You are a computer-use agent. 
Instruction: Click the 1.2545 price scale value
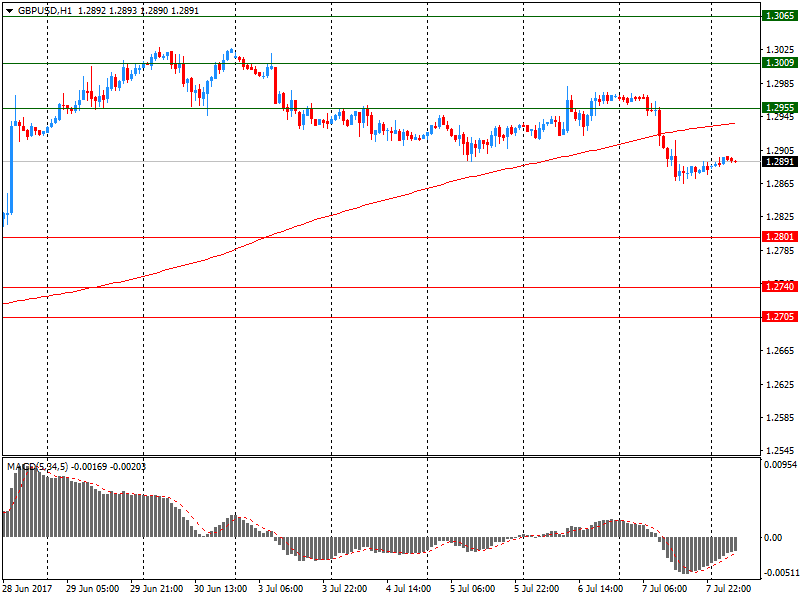pyautogui.click(x=780, y=451)
